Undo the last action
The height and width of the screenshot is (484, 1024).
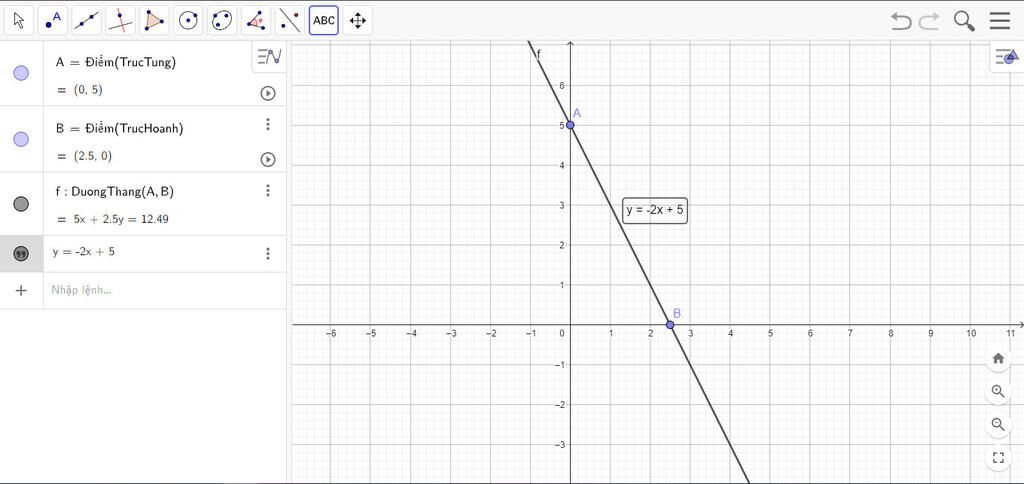[901, 21]
